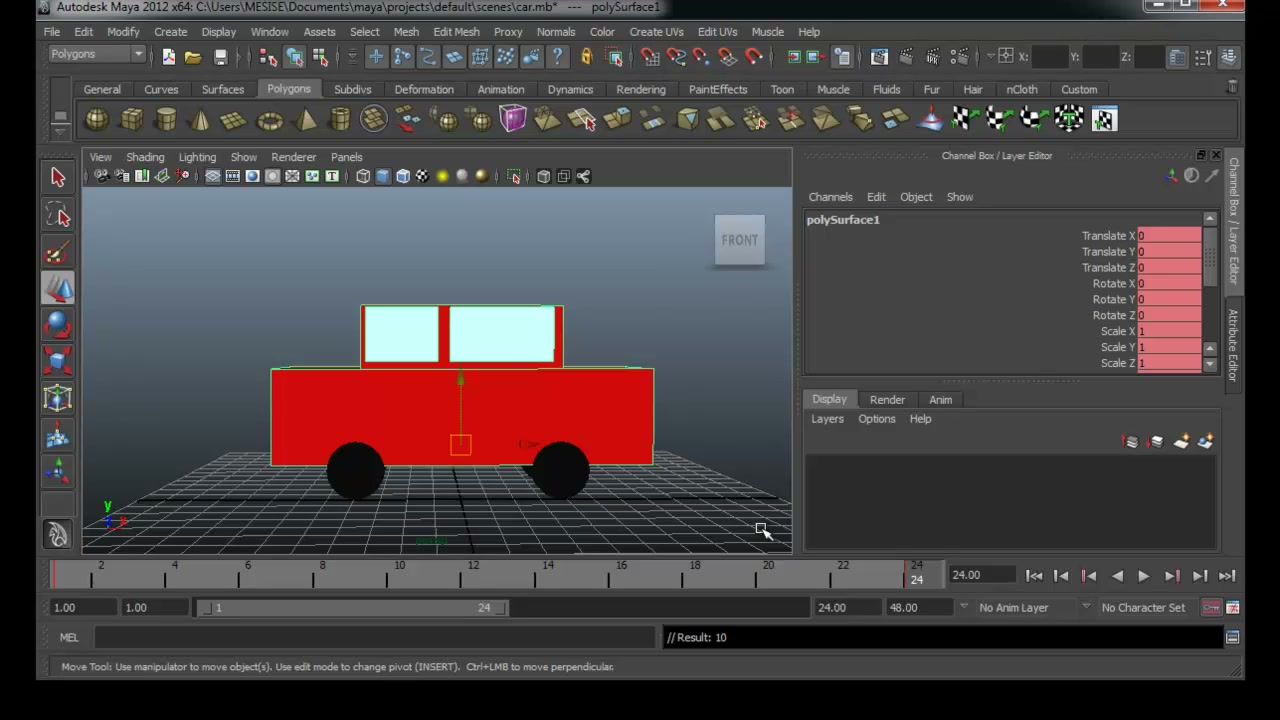Open the Edit Mesh menu
The height and width of the screenshot is (720, 1280).
click(x=456, y=32)
